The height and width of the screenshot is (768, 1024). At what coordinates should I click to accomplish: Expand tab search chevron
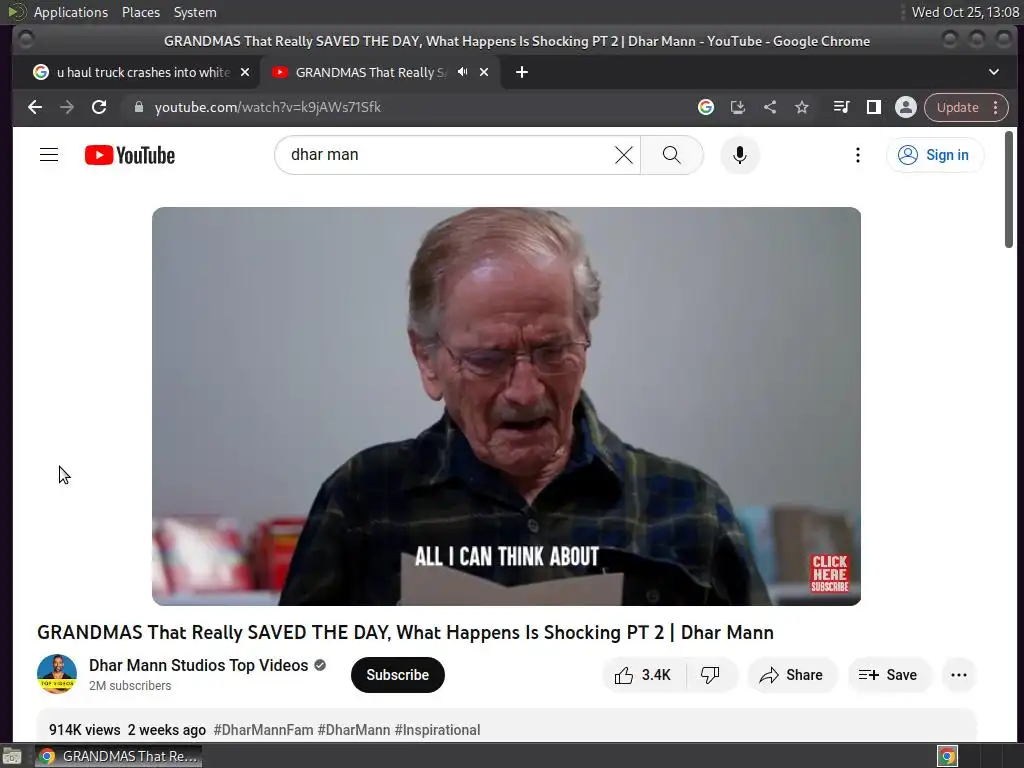tap(993, 72)
